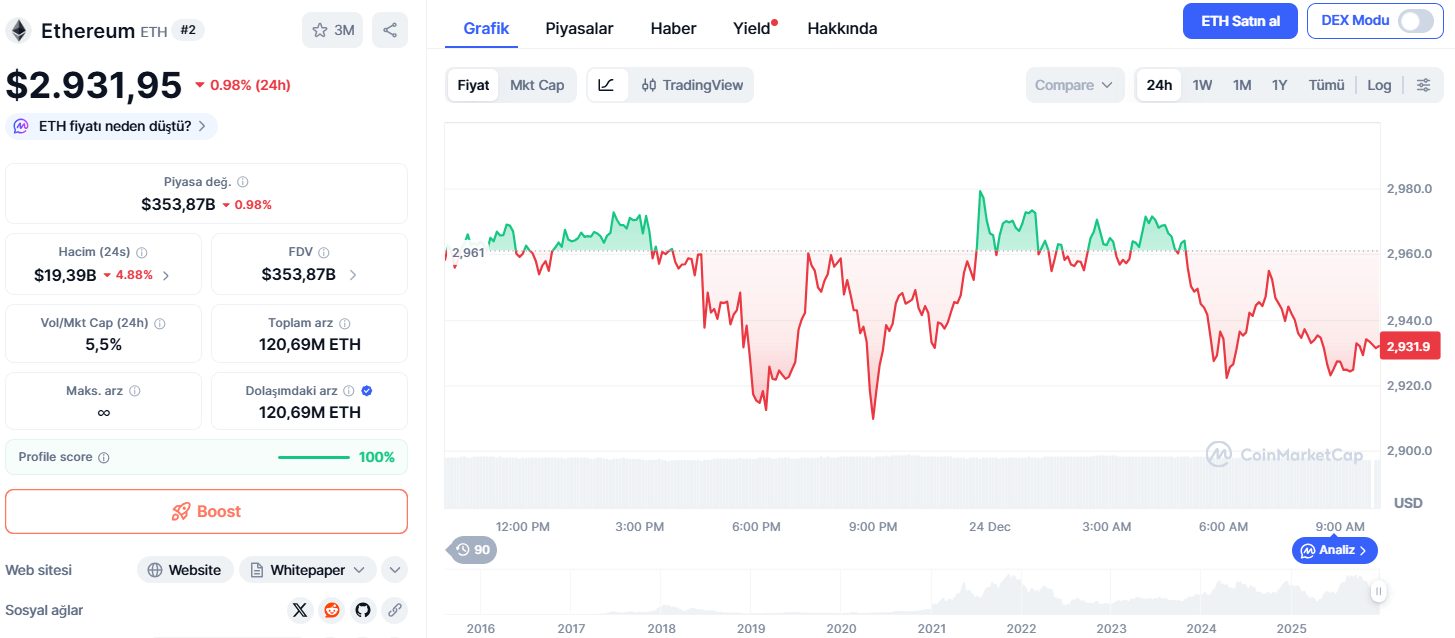Open the Reddit social link
The width and height of the screenshot is (1455, 638).
(x=332, y=610)
